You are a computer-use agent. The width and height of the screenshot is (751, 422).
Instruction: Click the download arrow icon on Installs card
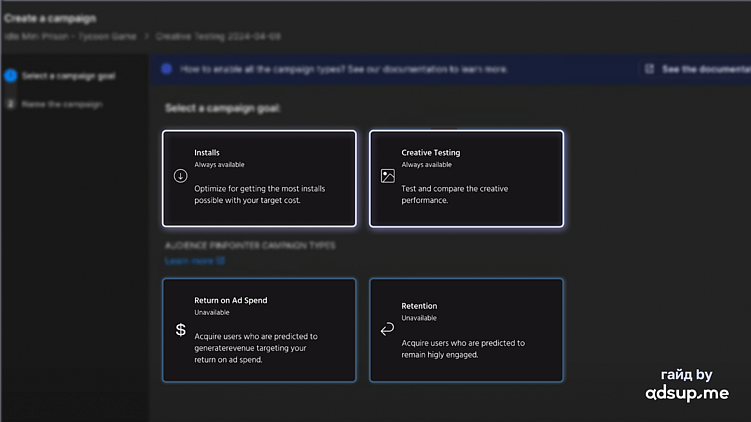click(x=181, y=176)
